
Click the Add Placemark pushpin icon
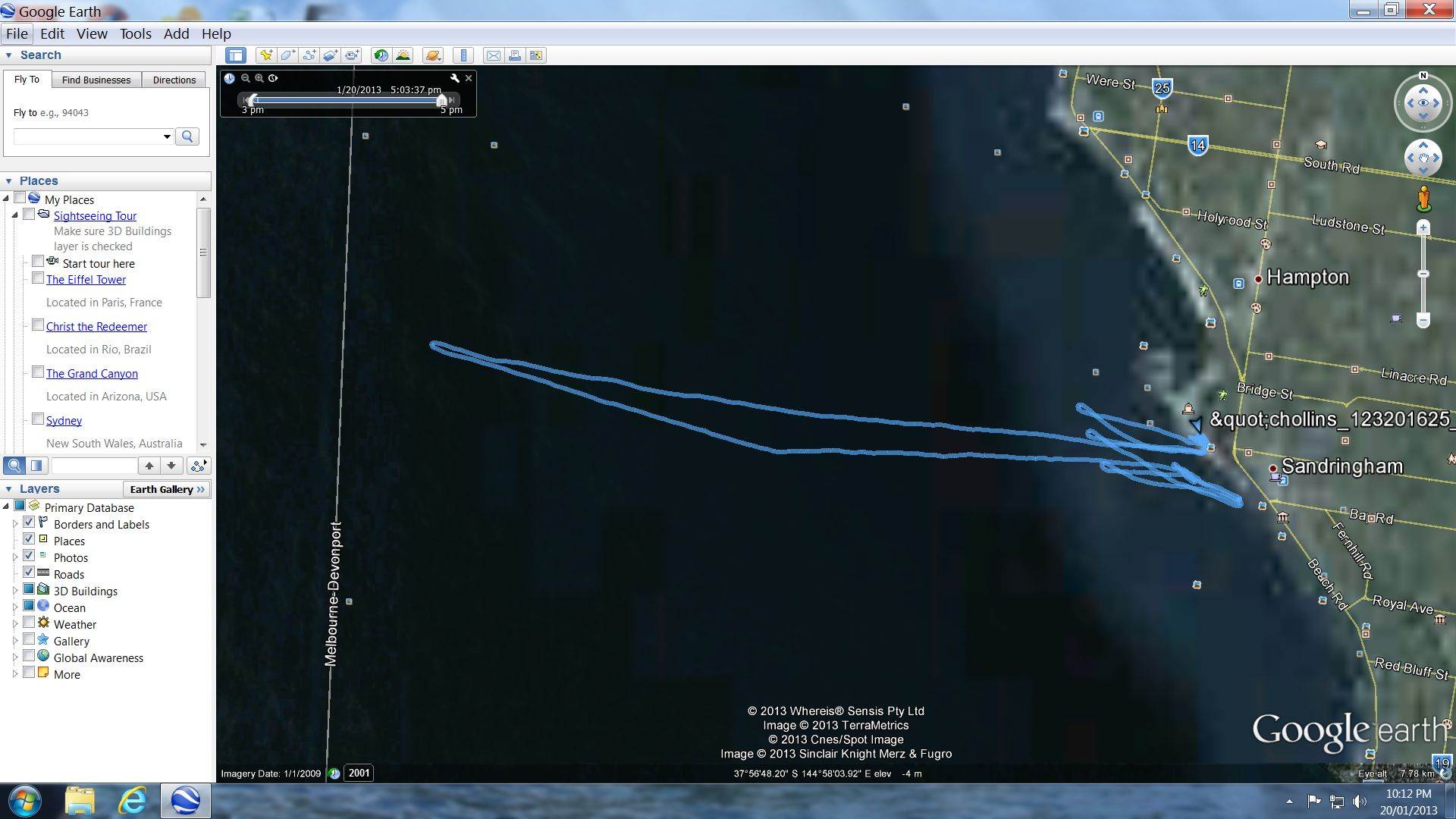[x=265, y=55]
